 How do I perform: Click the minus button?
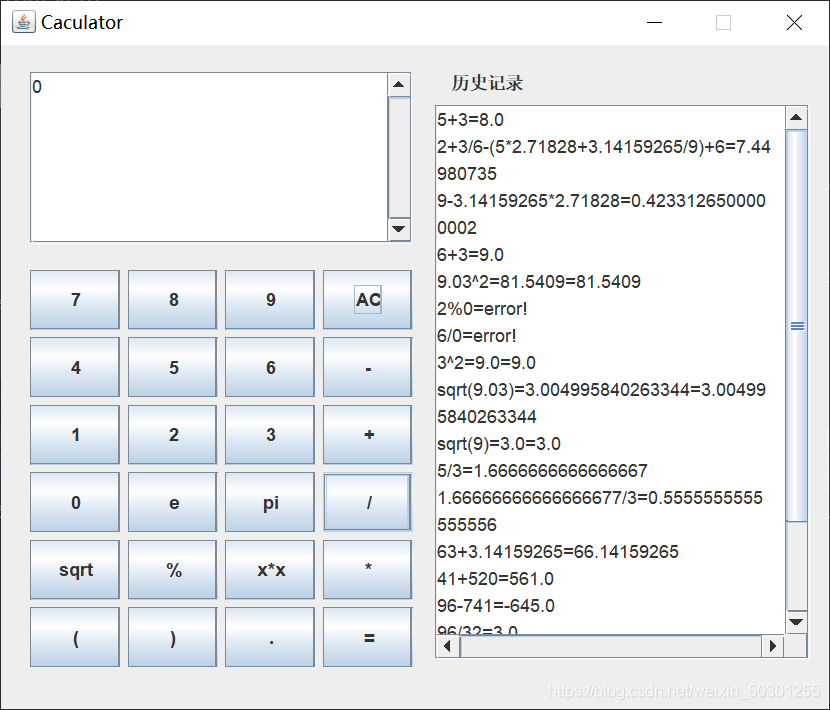[367, 367]
